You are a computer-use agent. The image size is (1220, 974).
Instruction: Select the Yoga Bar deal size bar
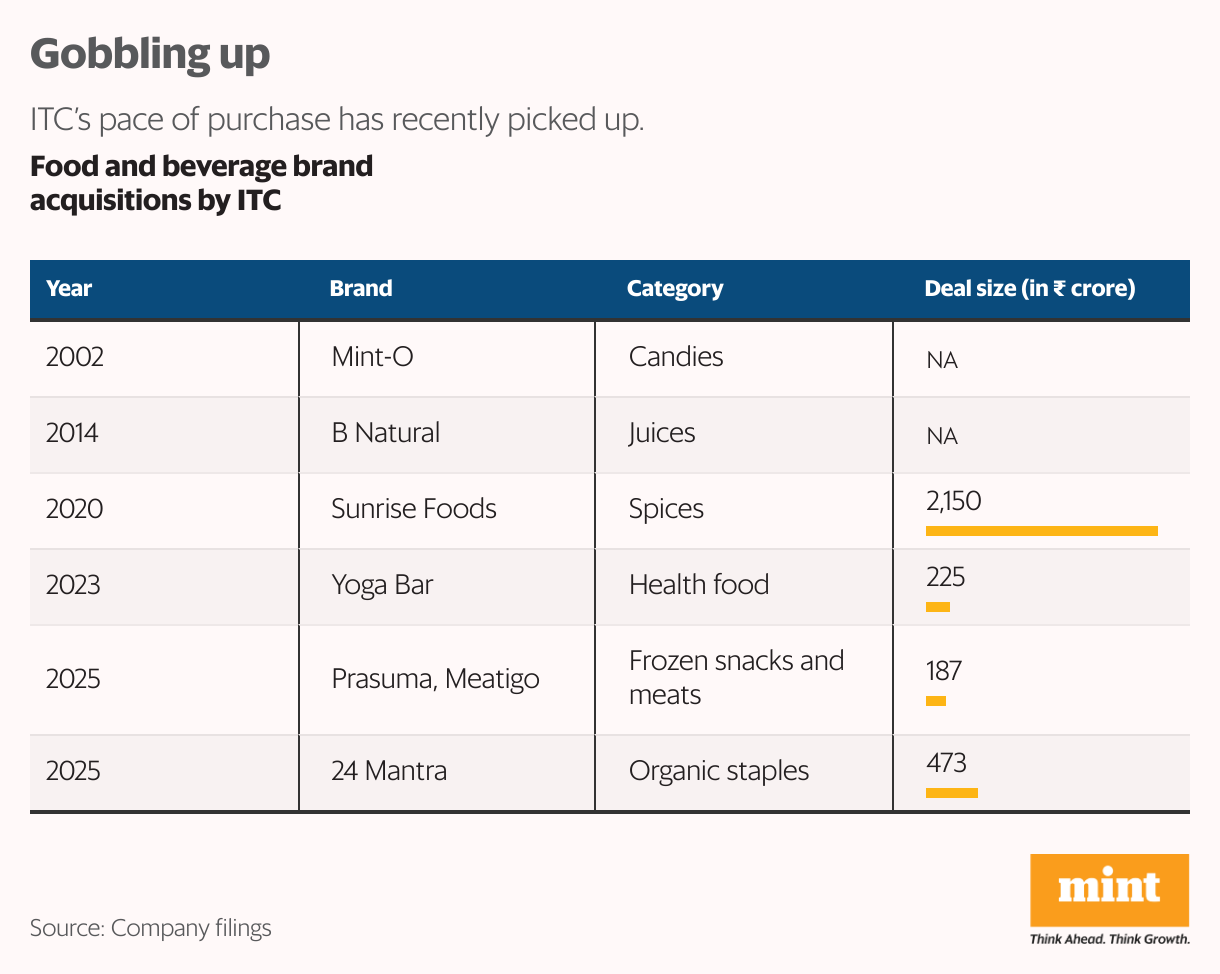click(938, 607)
